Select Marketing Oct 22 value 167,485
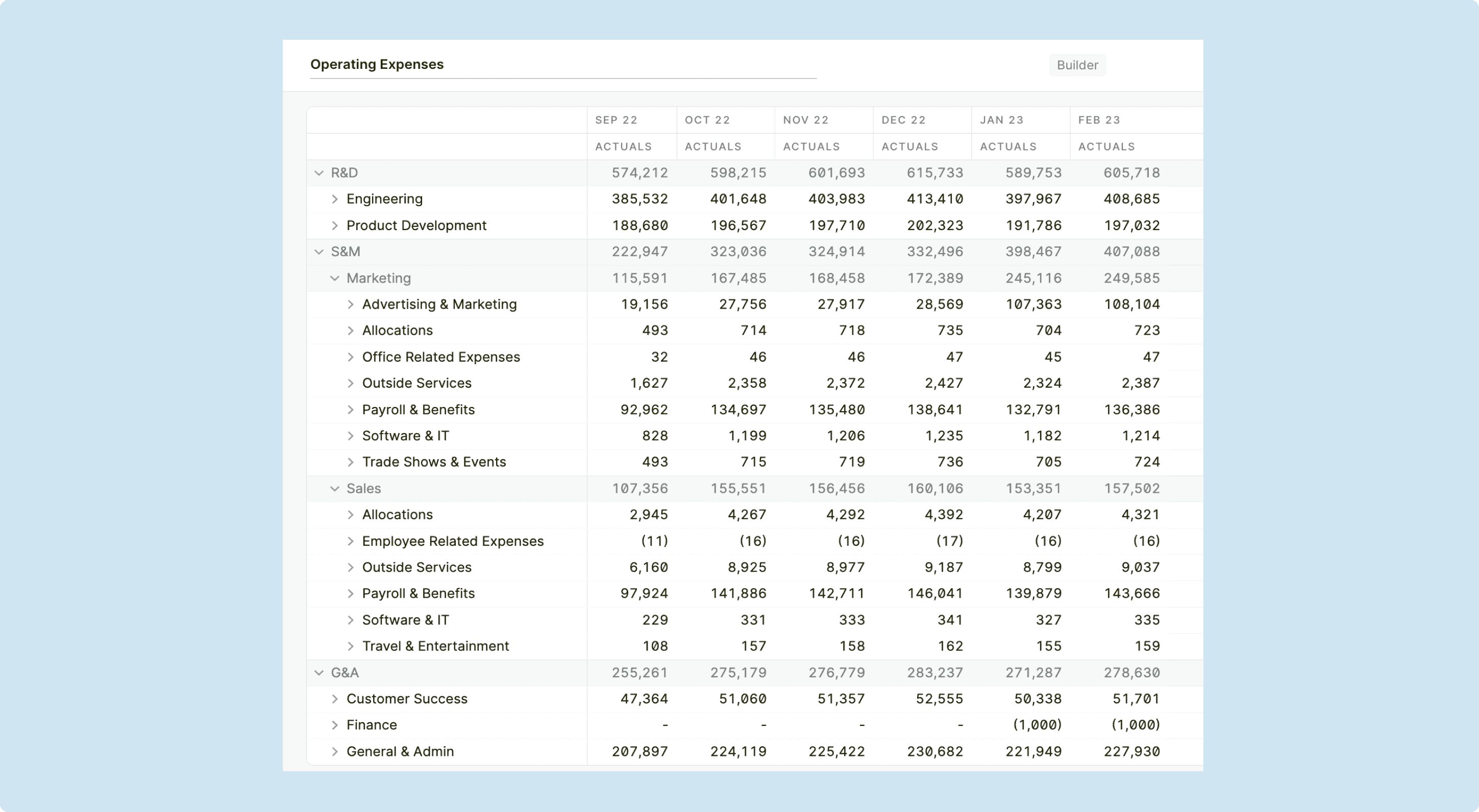This screenshot has width=1479, height=812. point(738,278)
